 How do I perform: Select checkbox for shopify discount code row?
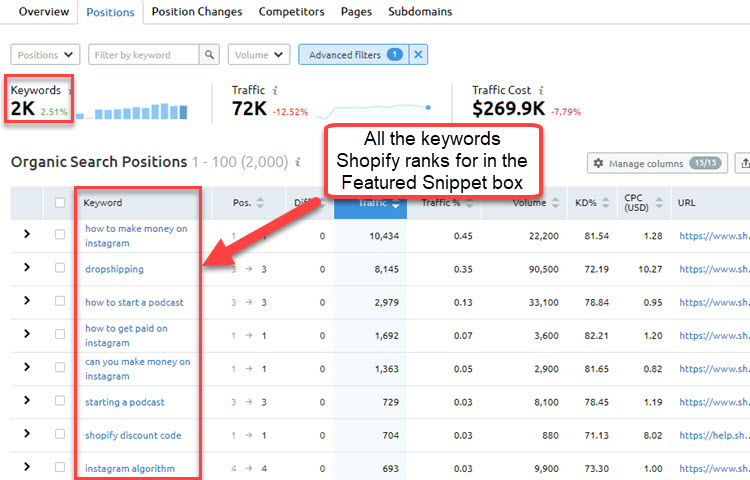[60, 435]
